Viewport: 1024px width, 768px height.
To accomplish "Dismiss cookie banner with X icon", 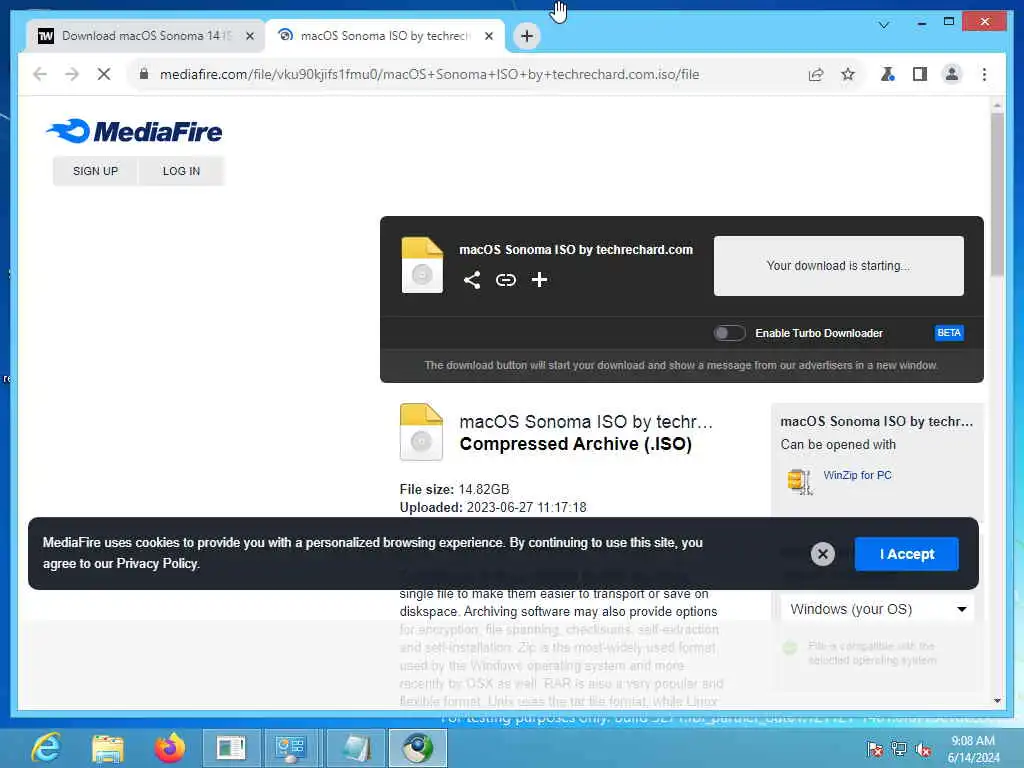I will (x=822, y=554).
